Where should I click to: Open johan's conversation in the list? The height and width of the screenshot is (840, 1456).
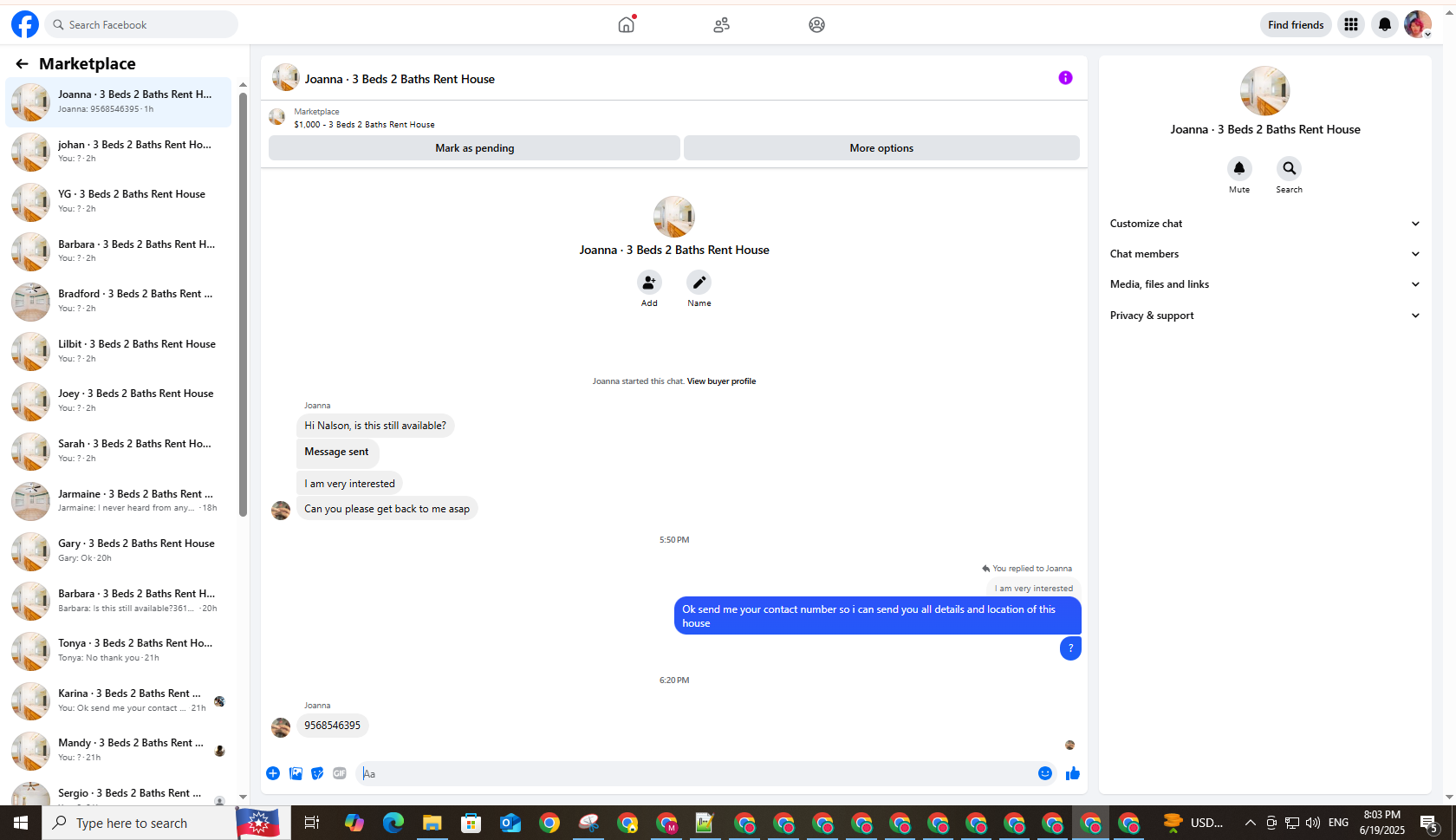point(119,152)
